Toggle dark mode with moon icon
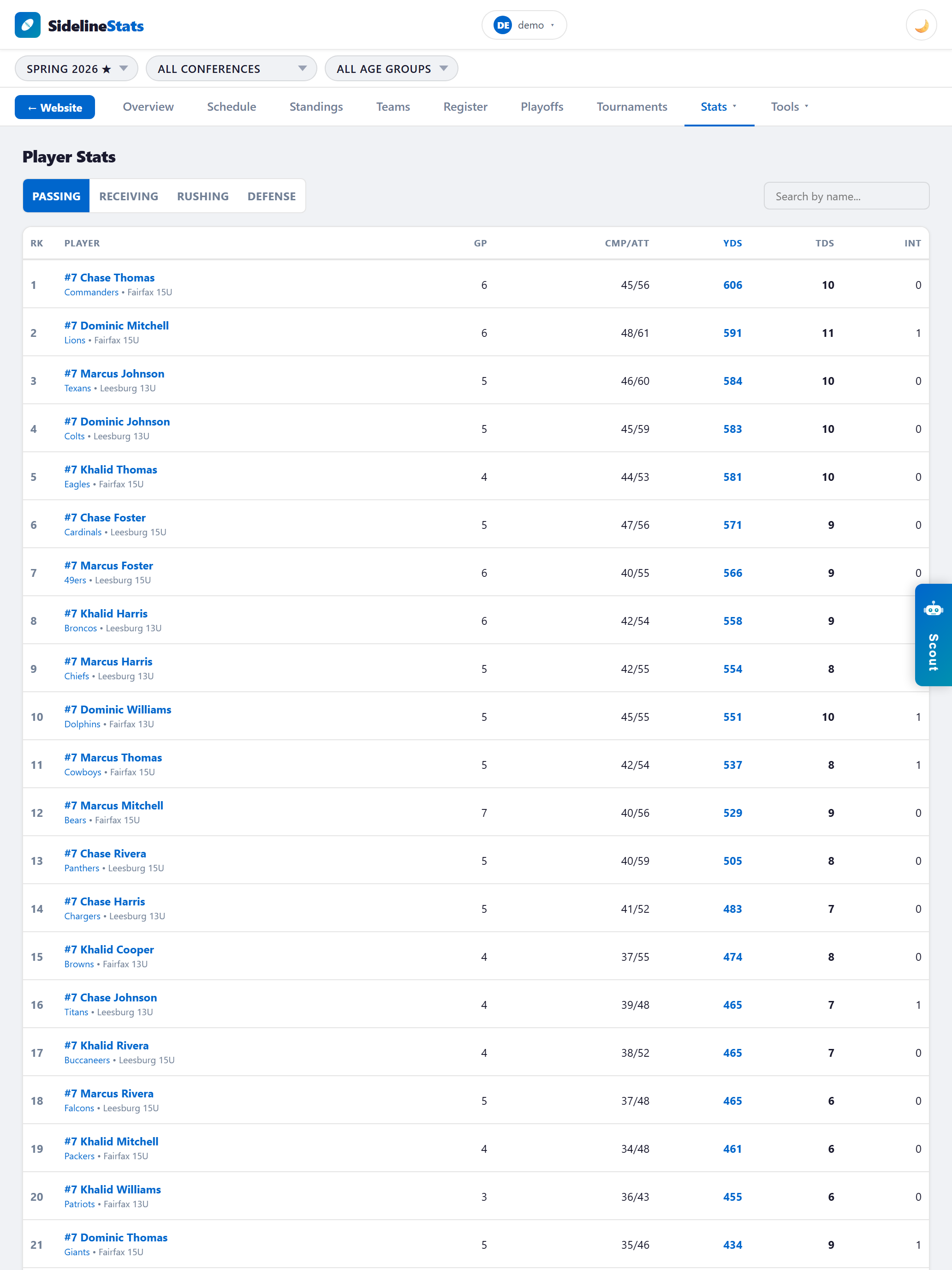The image size is (952, 1270). pyautogui.click(x=921, y=25)
